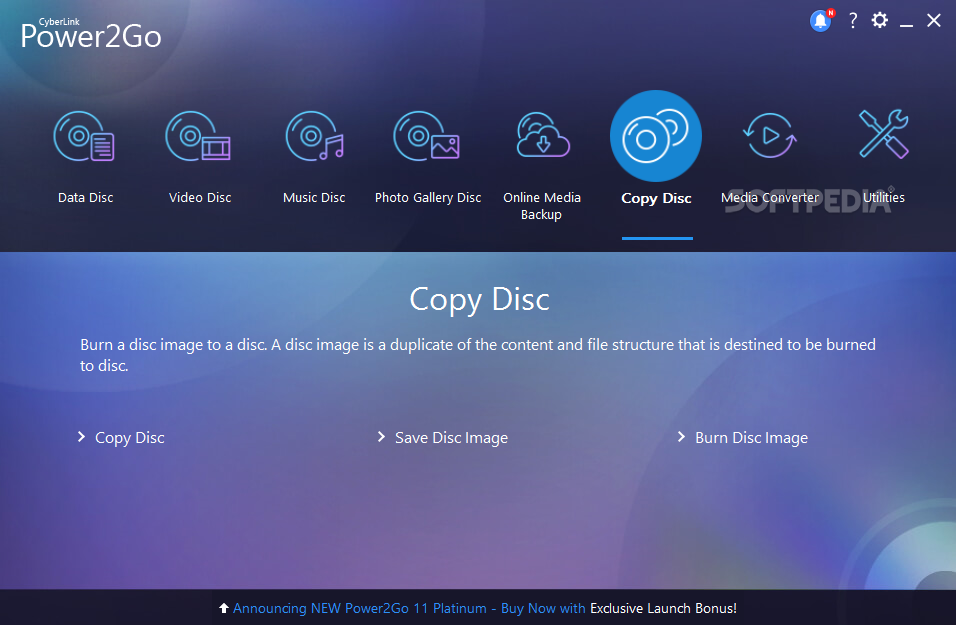956x625 pixels.
Task: Click the Online Media Backup label
Action: [x=541, y=206]
